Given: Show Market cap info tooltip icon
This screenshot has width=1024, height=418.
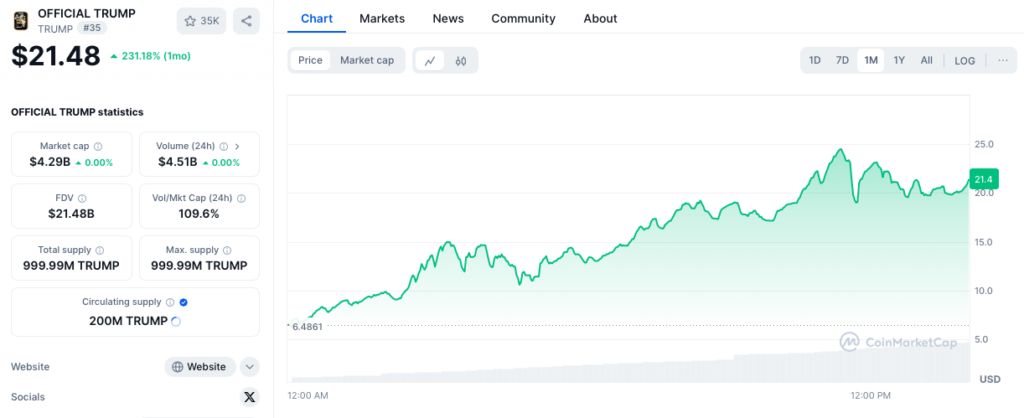Looking at the screenshot, I should (98, 146).
